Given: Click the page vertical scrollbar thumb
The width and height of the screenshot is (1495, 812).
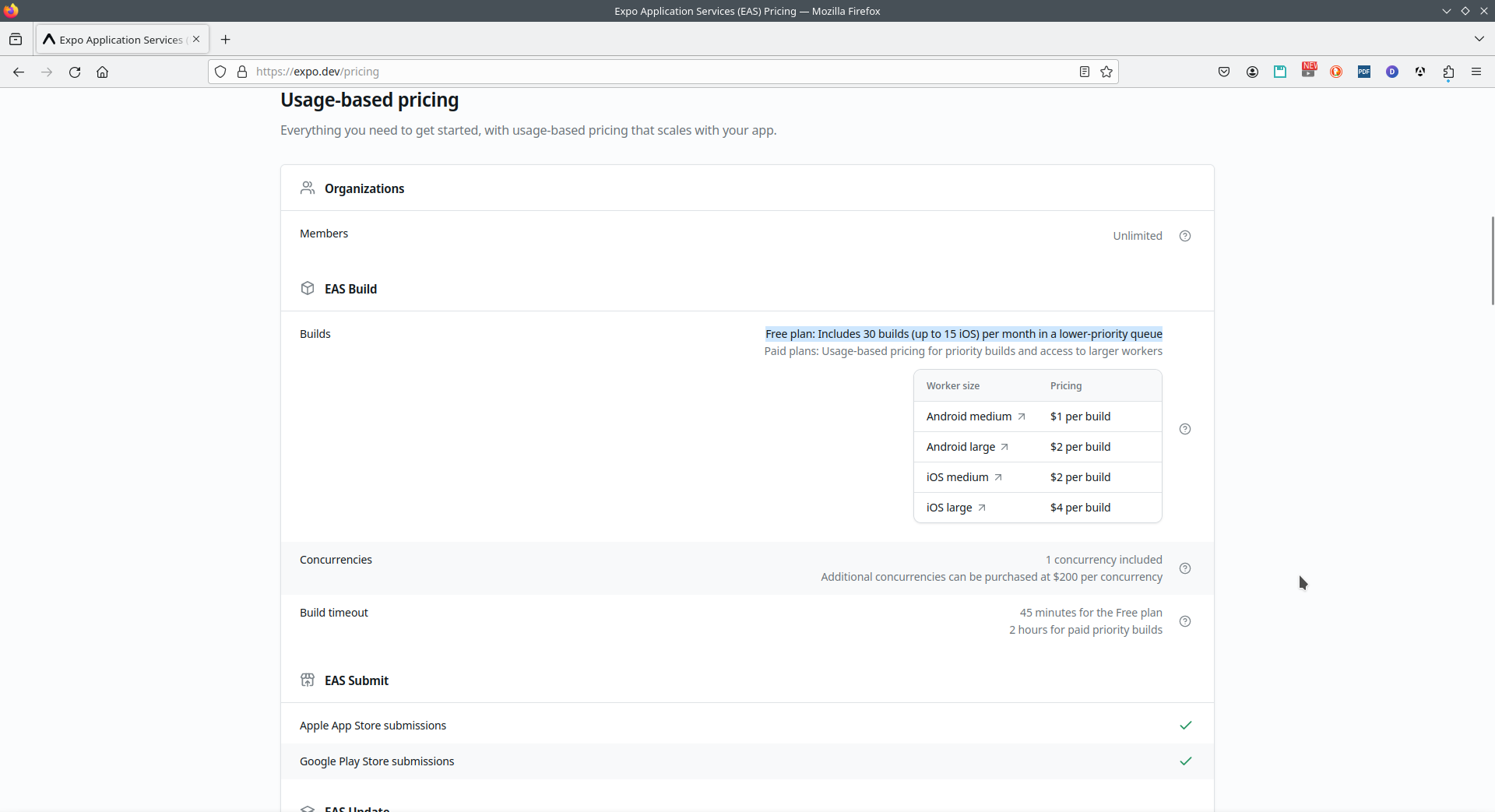Looking at the screenshot, I should 1492,261.
